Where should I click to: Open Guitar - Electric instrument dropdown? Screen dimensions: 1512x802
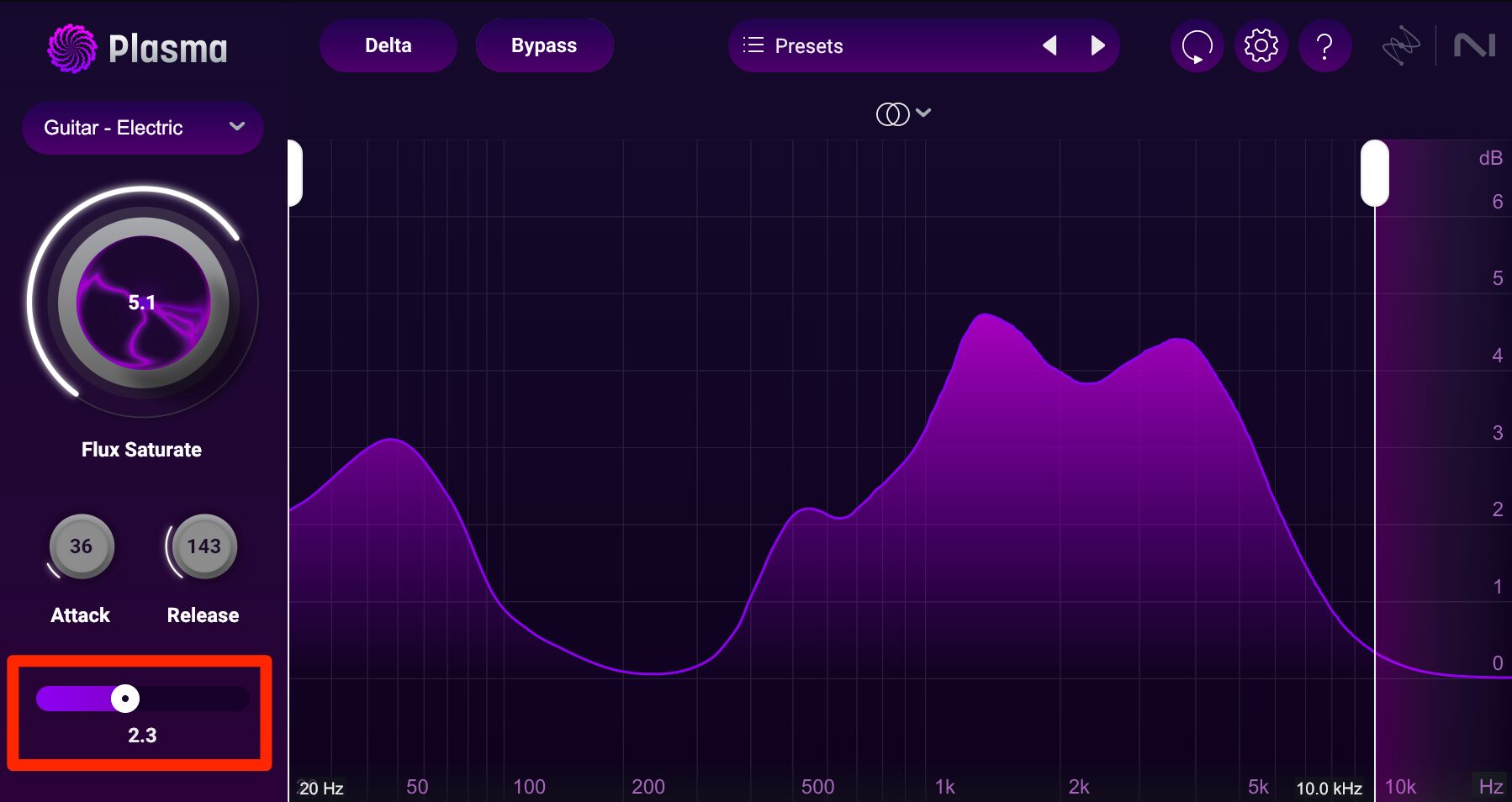pyautogui.click(x=143, y=128)
